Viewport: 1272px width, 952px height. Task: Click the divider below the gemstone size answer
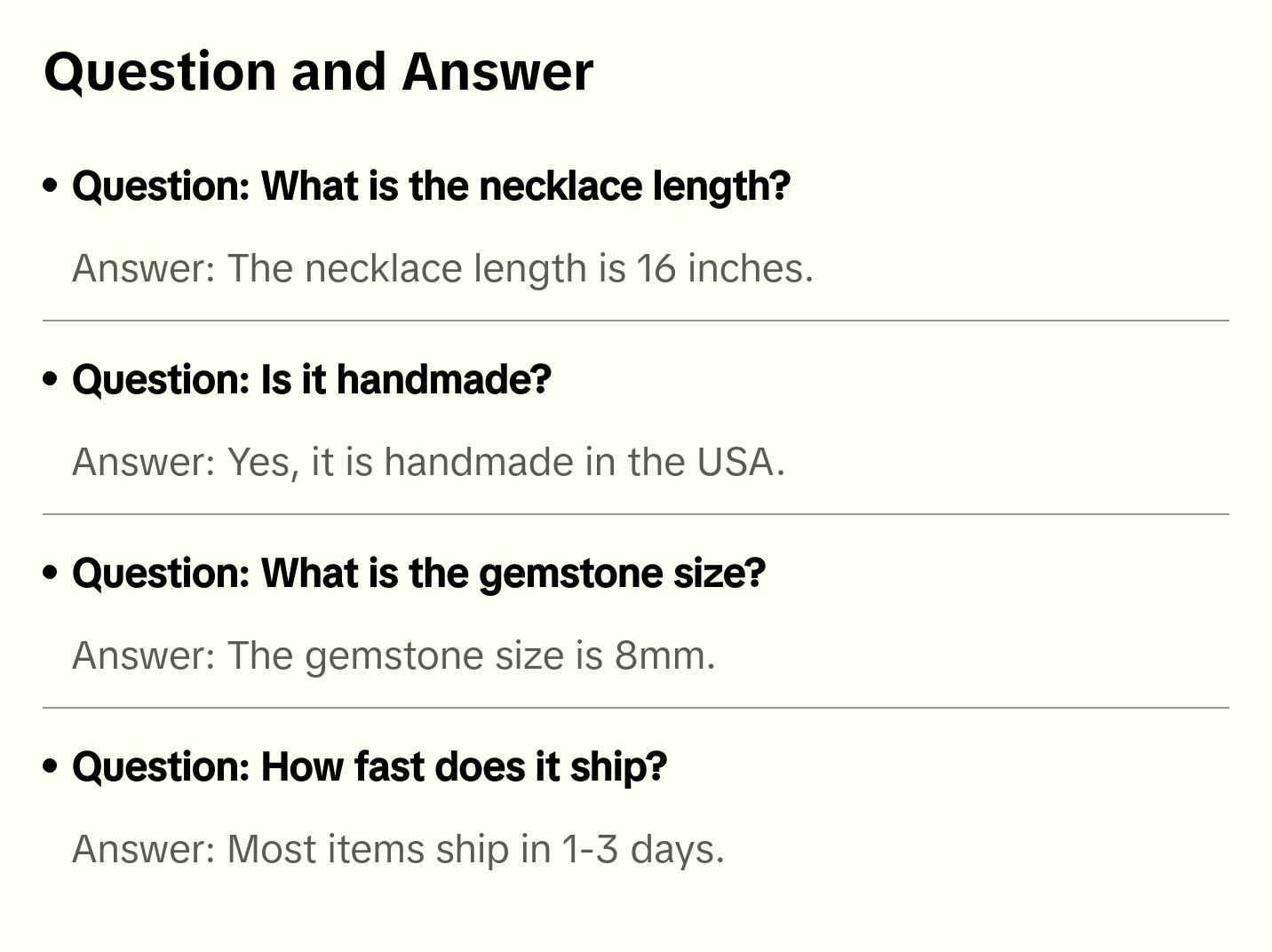636,708
